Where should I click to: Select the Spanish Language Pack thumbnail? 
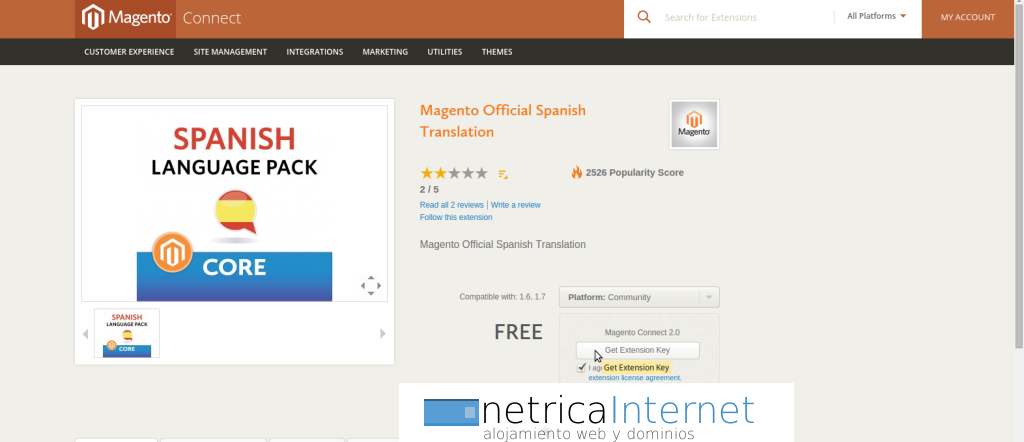point(127,333)
